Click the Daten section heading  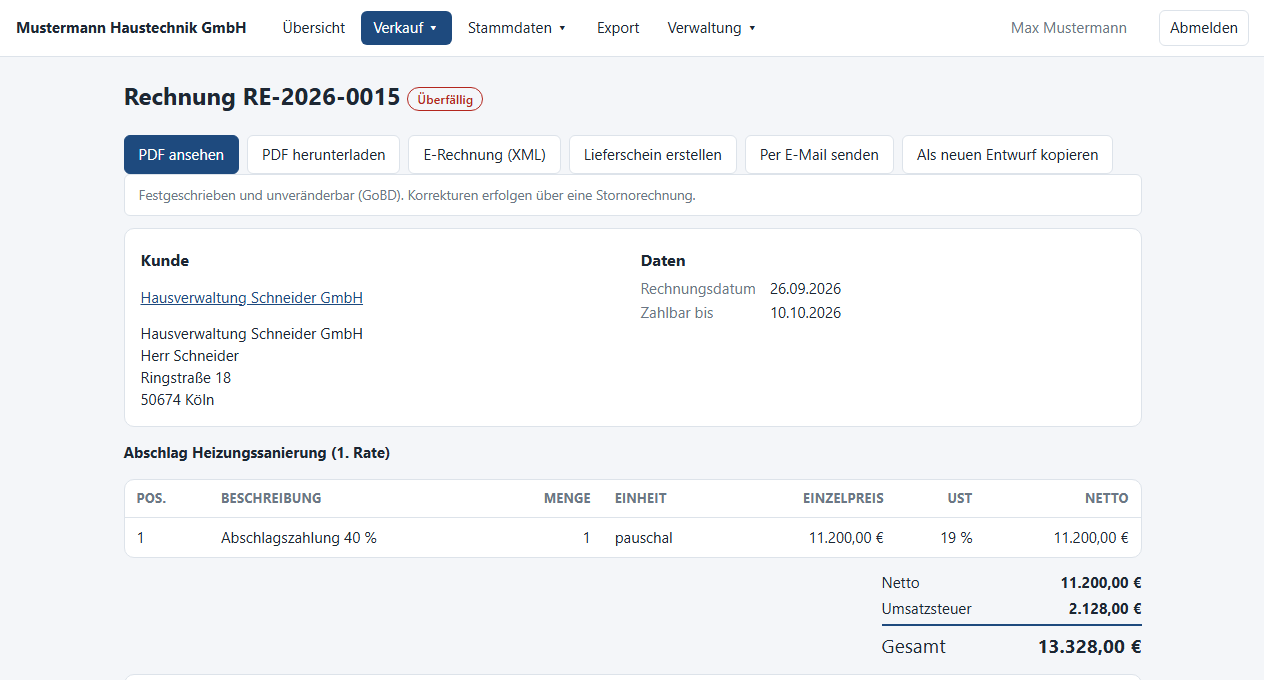pos(663,261)
